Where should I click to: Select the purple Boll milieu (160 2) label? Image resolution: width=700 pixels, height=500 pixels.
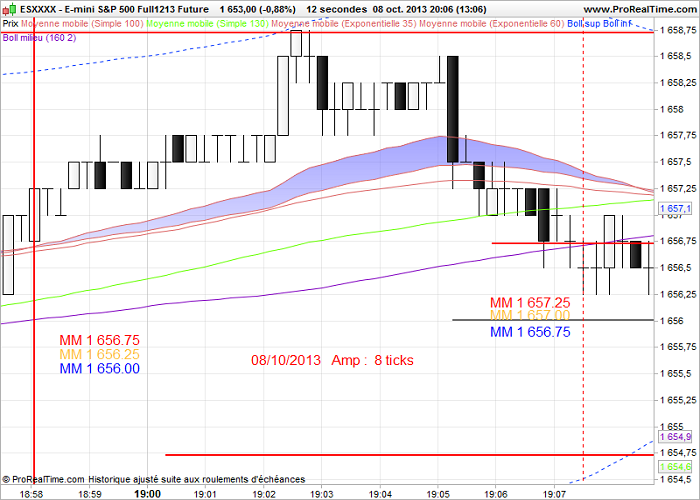(x=39, y=38)
